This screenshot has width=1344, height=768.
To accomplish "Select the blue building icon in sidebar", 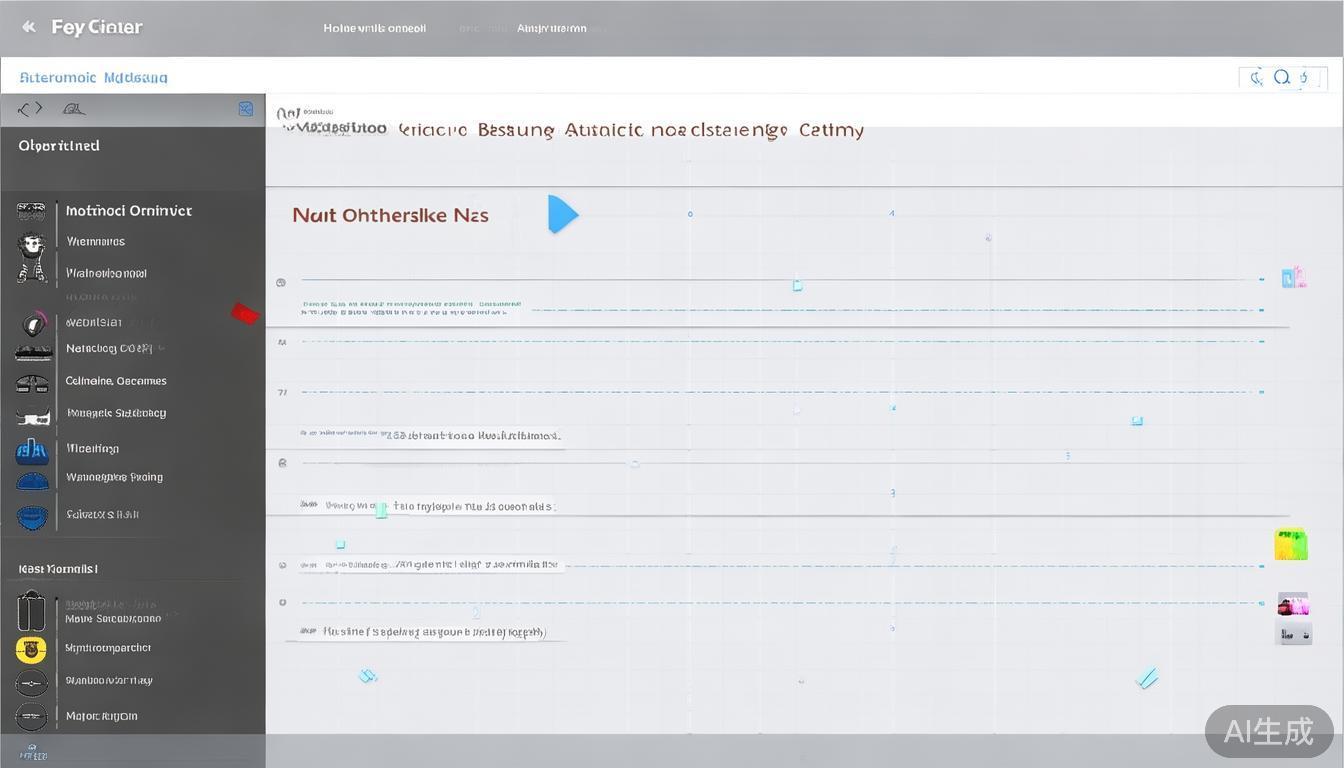I will click(32, 450).
